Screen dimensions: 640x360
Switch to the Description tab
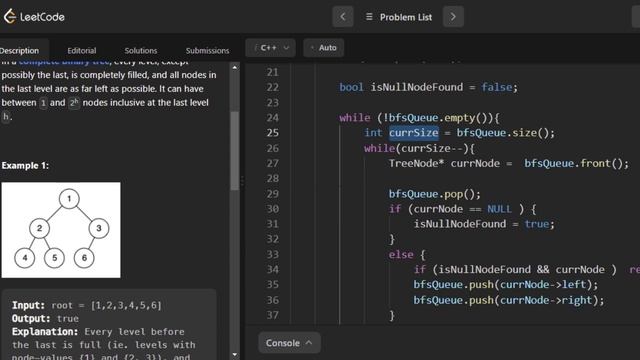[x=19, y=51]
